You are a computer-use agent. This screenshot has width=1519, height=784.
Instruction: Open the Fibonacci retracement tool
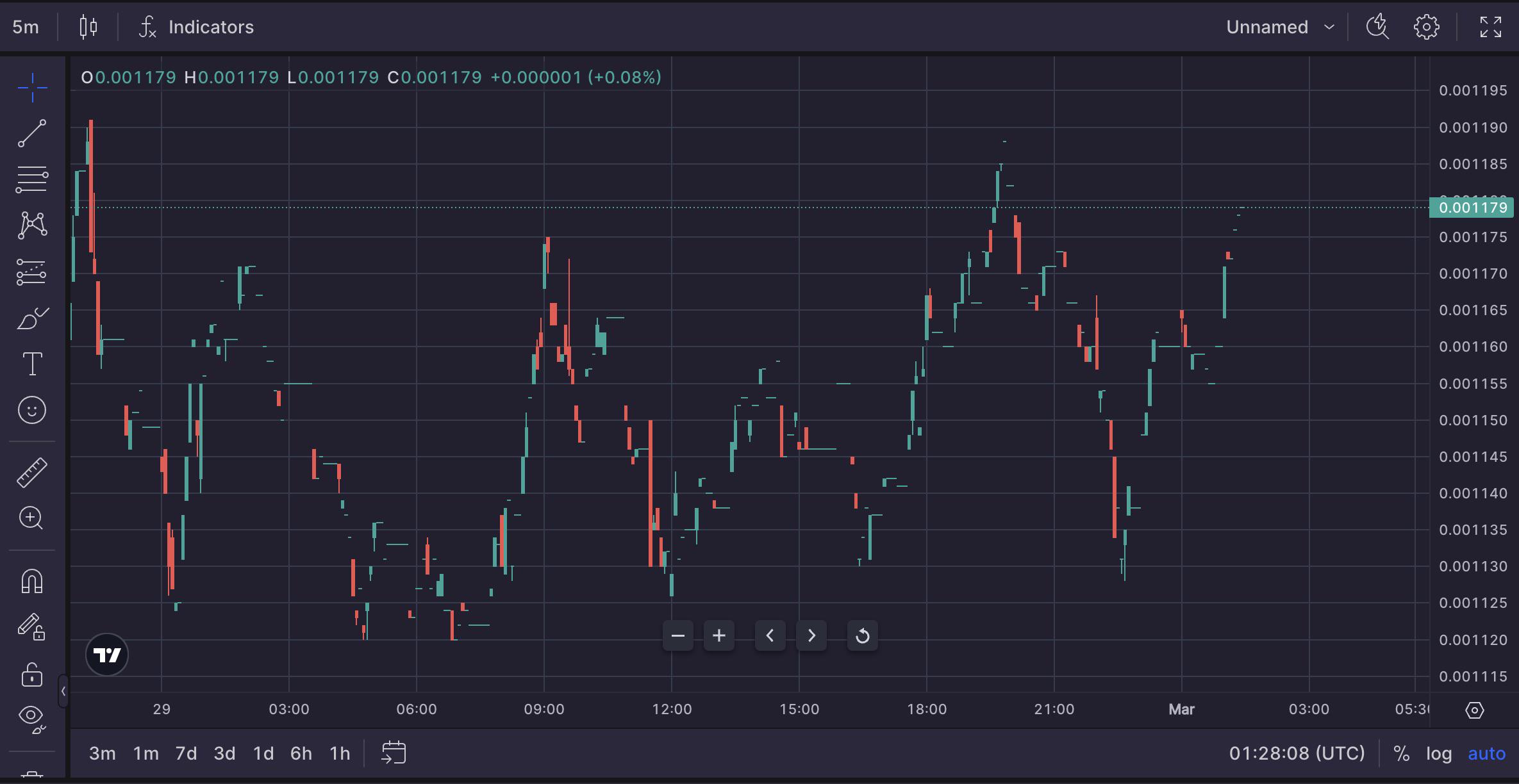[x=32, y=180]
